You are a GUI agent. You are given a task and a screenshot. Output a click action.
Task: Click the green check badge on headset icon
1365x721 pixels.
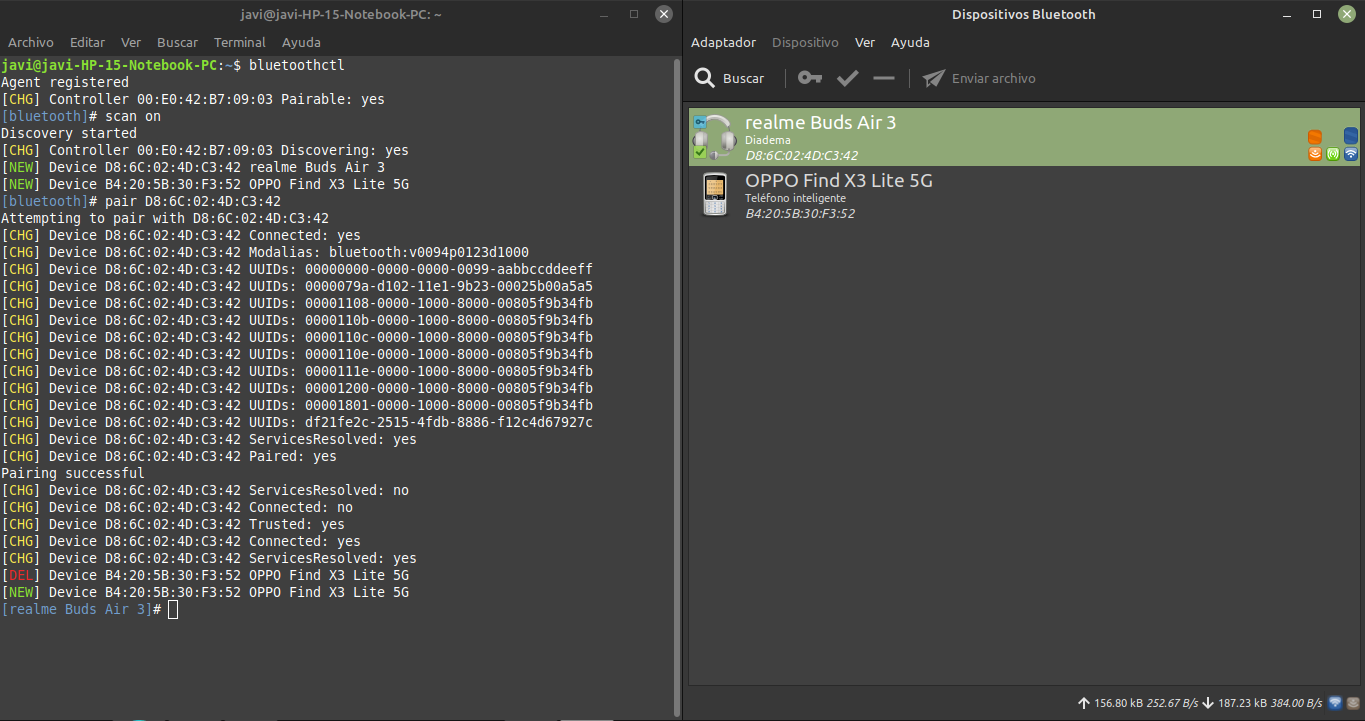tap(700, 152)
